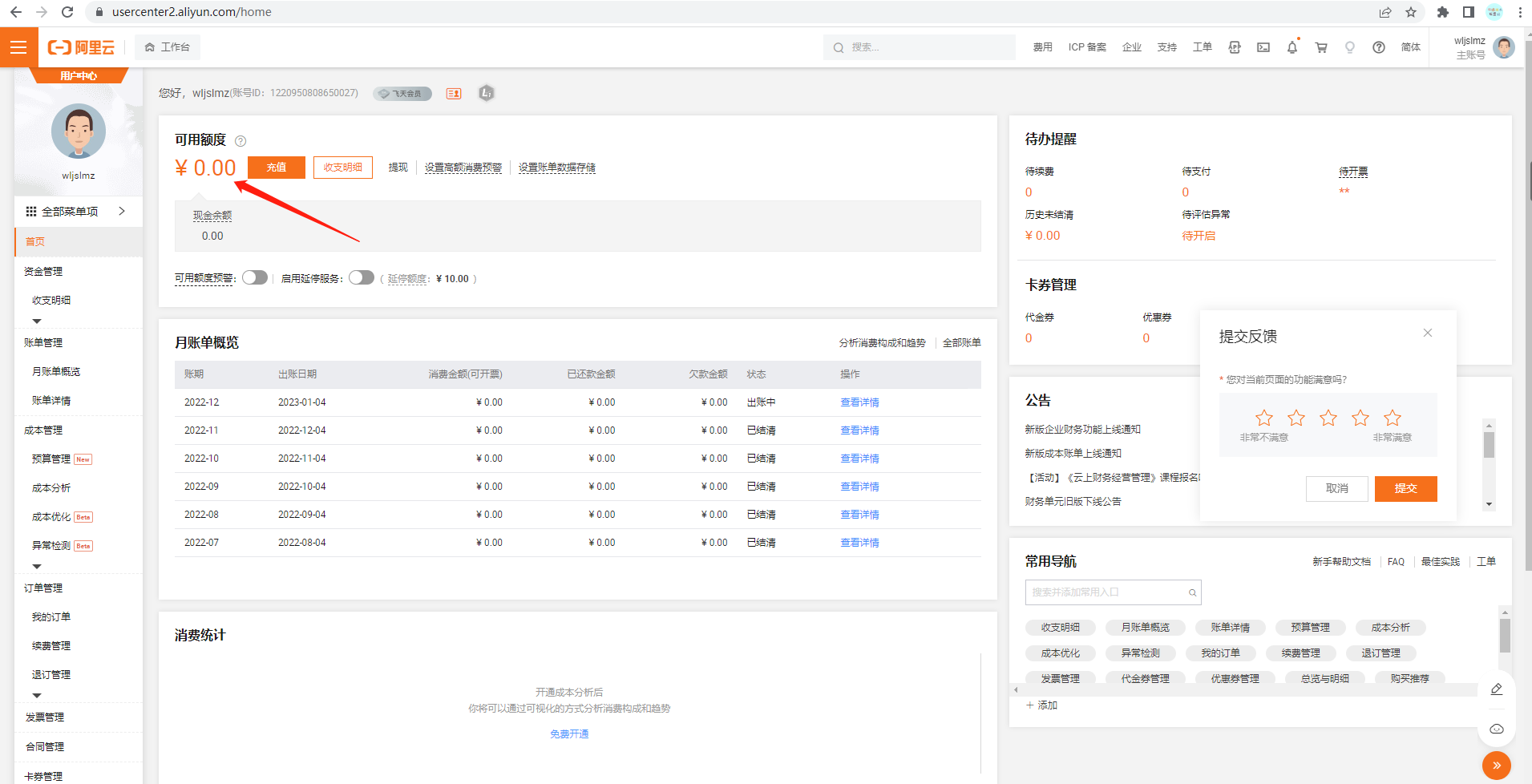The image size is (1532, 784).
Task: Switch language via 简体
Action: [1411, 47]
